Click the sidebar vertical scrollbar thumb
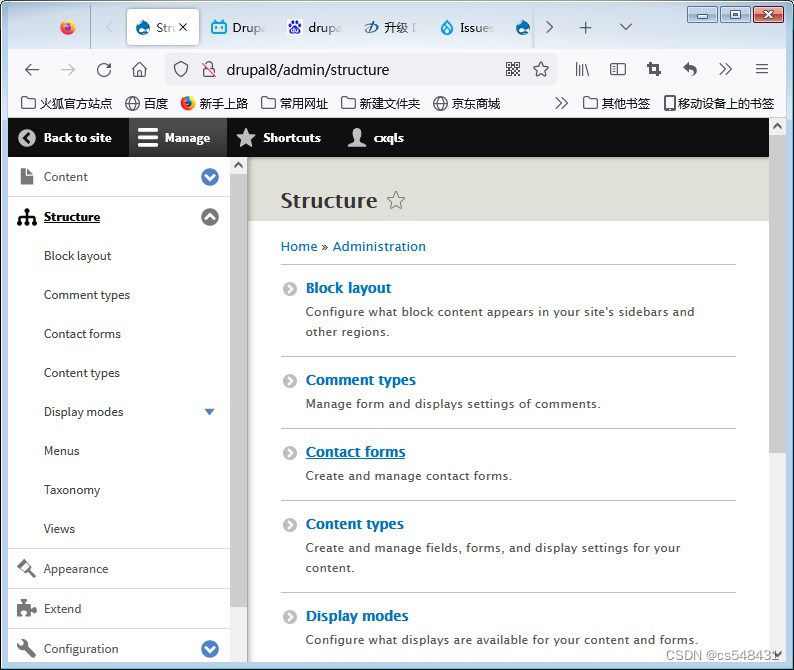The width and height of the screenshot is (794, 670). pyautogui.click(x=239, y=390)
